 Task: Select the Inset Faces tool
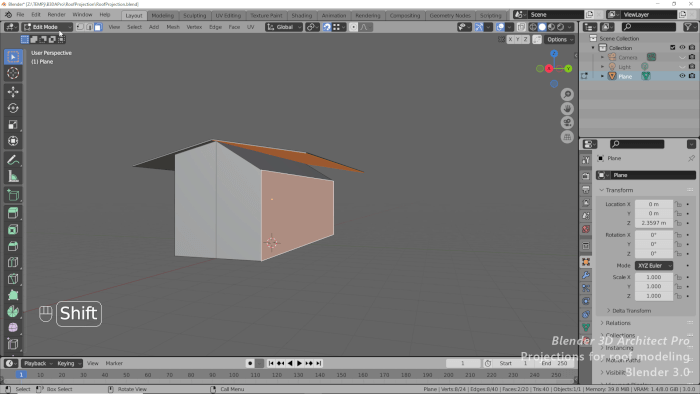point(13,229)
